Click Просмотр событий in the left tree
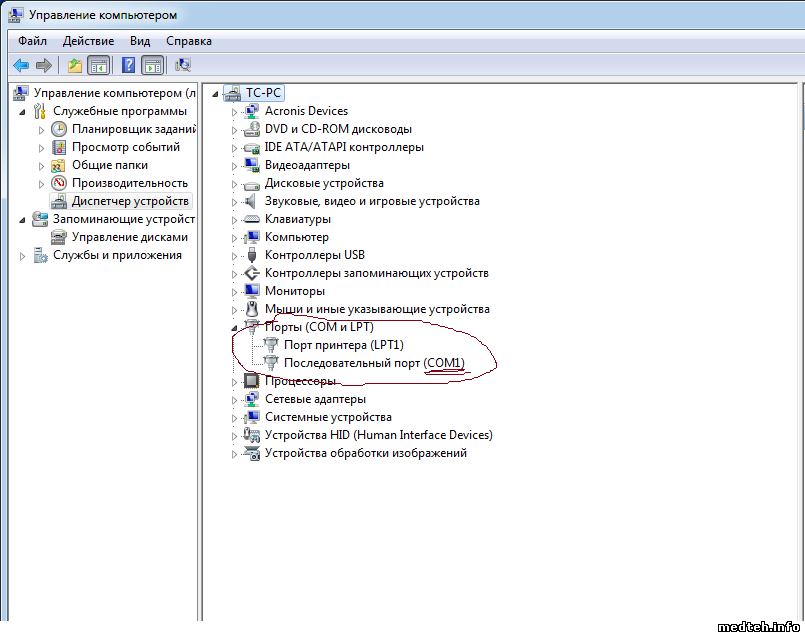The width and height of the screenshot is (805, 637). pyautogui.click(x=125, y=147)
